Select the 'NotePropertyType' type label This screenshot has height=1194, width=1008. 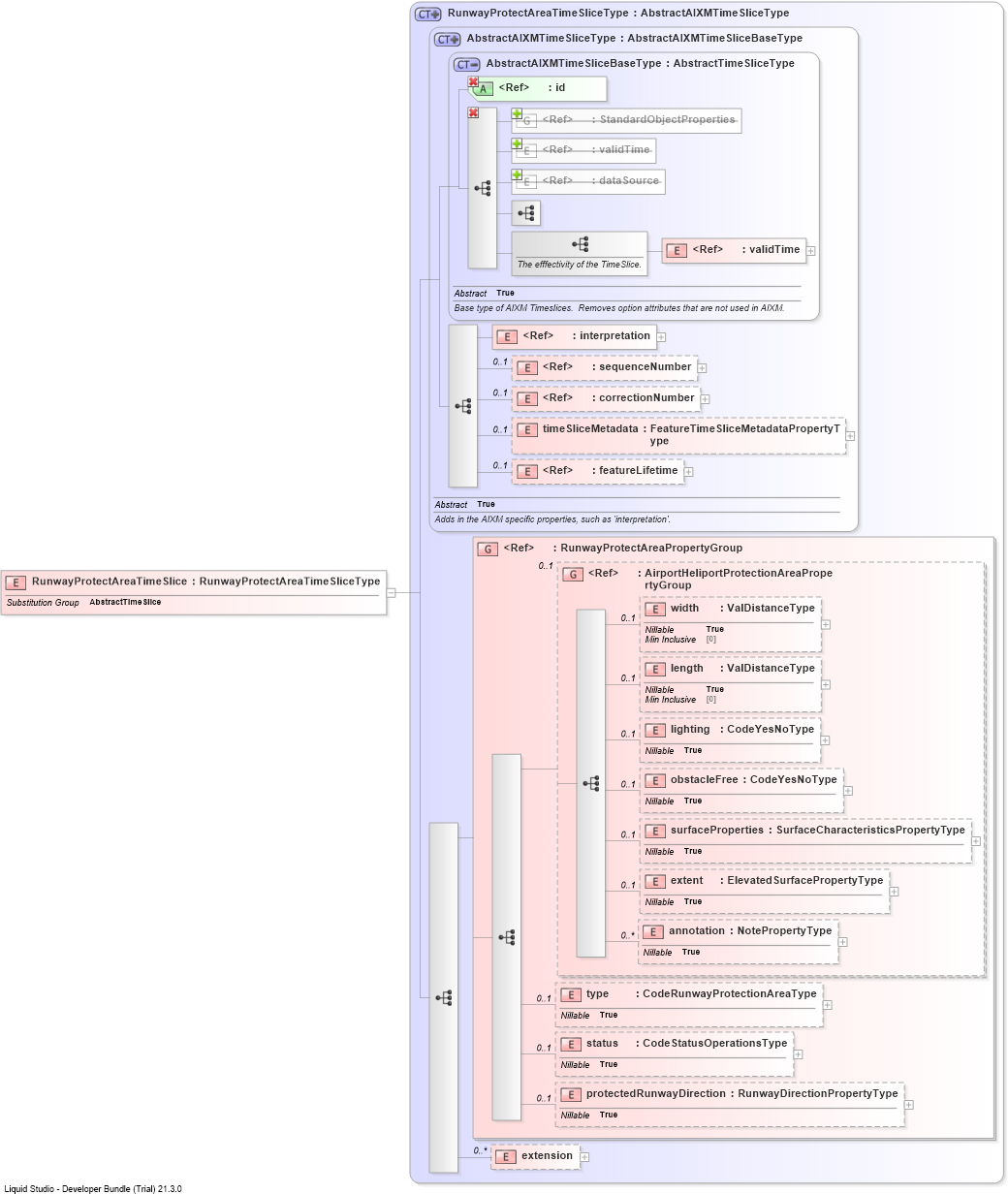click(784, 931)
